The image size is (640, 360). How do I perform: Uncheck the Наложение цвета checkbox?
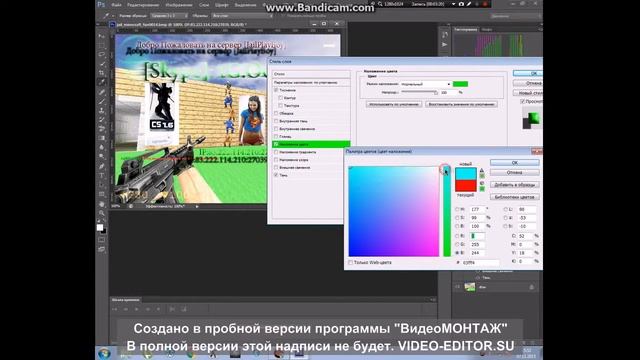click(276, 144)
